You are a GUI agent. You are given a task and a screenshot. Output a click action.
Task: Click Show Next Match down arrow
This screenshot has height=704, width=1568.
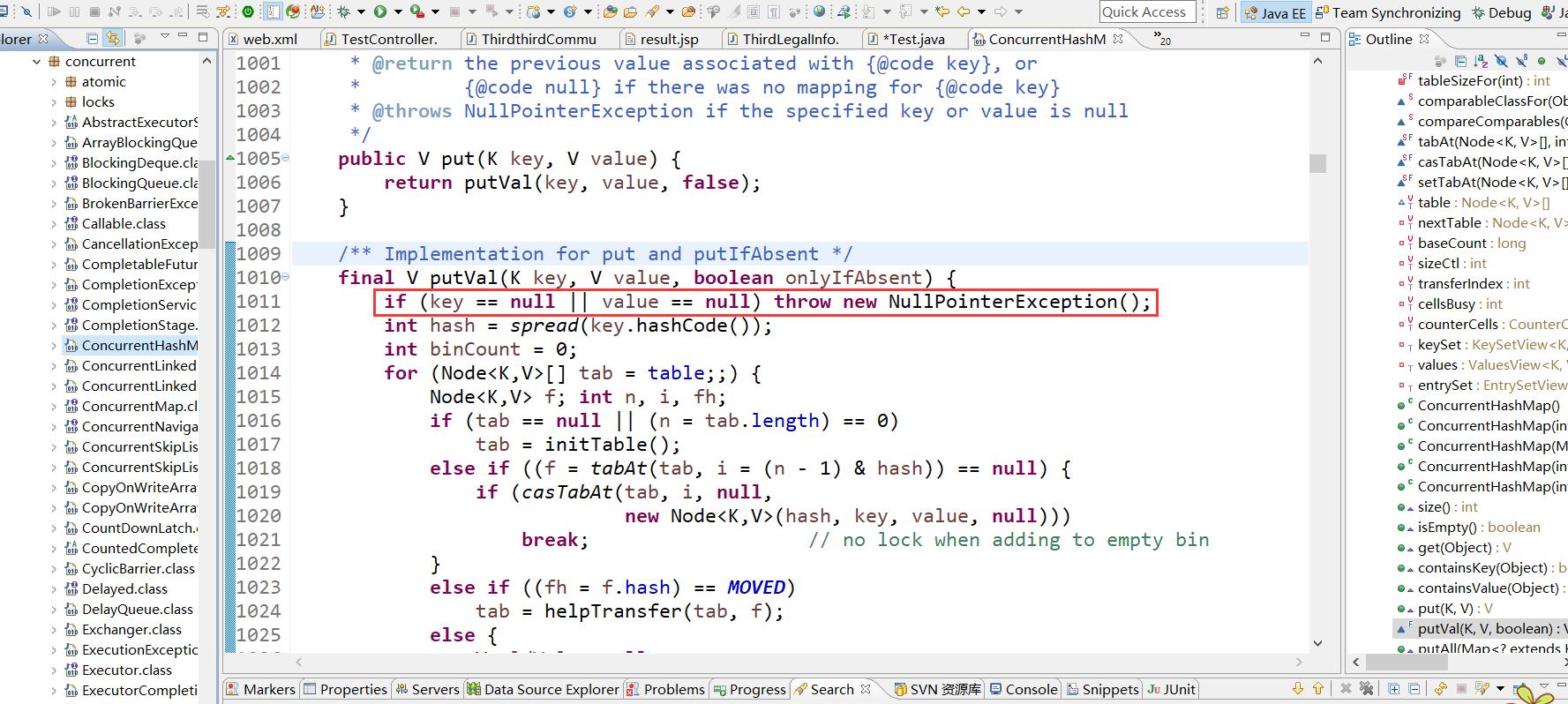pyautogui.click(x=1297, y=688)
